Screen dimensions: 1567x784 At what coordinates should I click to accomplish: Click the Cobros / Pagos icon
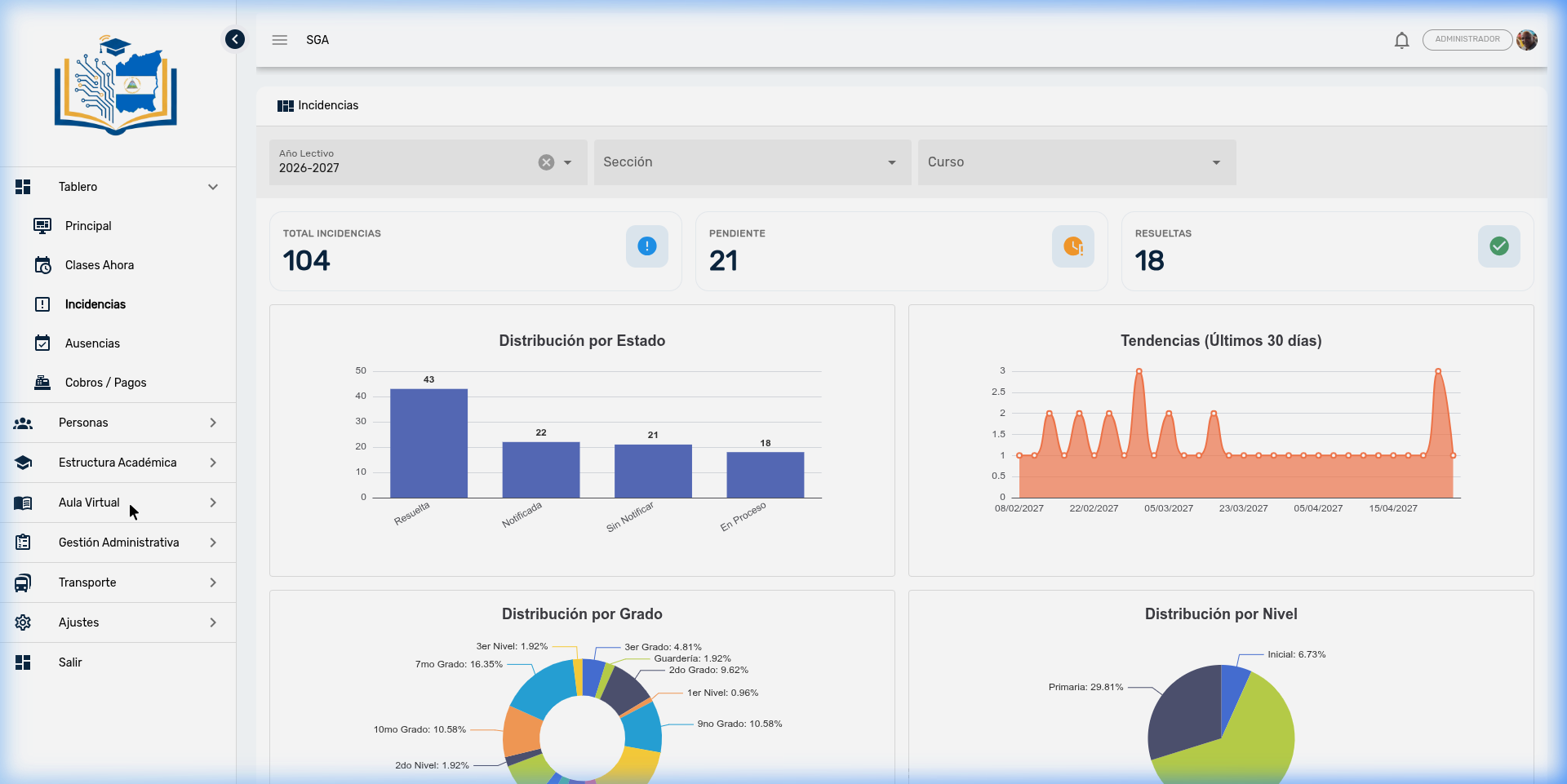42,382
